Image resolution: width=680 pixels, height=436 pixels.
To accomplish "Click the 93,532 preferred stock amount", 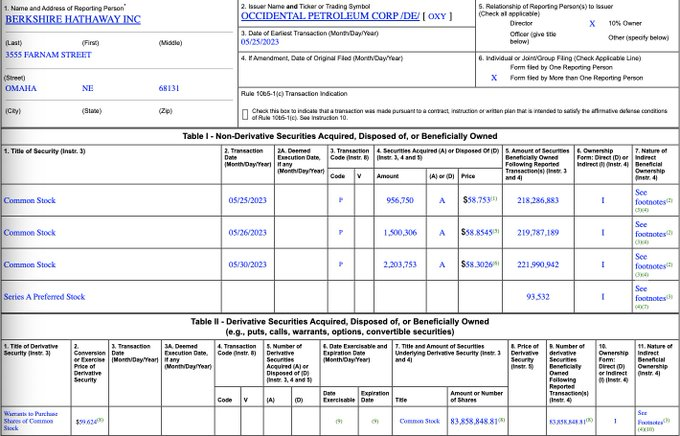I will tap(538, 297).
